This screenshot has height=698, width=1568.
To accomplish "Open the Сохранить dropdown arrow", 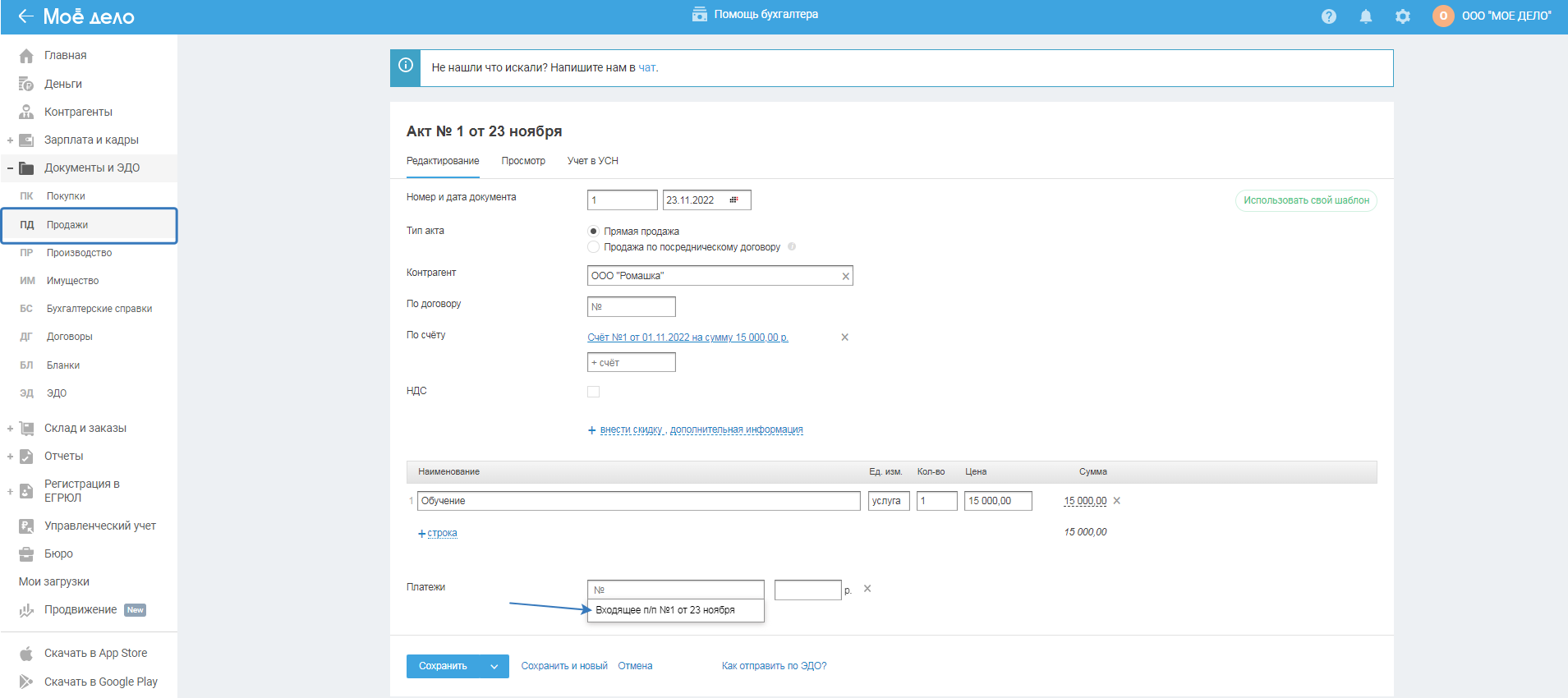I will 494,666.
